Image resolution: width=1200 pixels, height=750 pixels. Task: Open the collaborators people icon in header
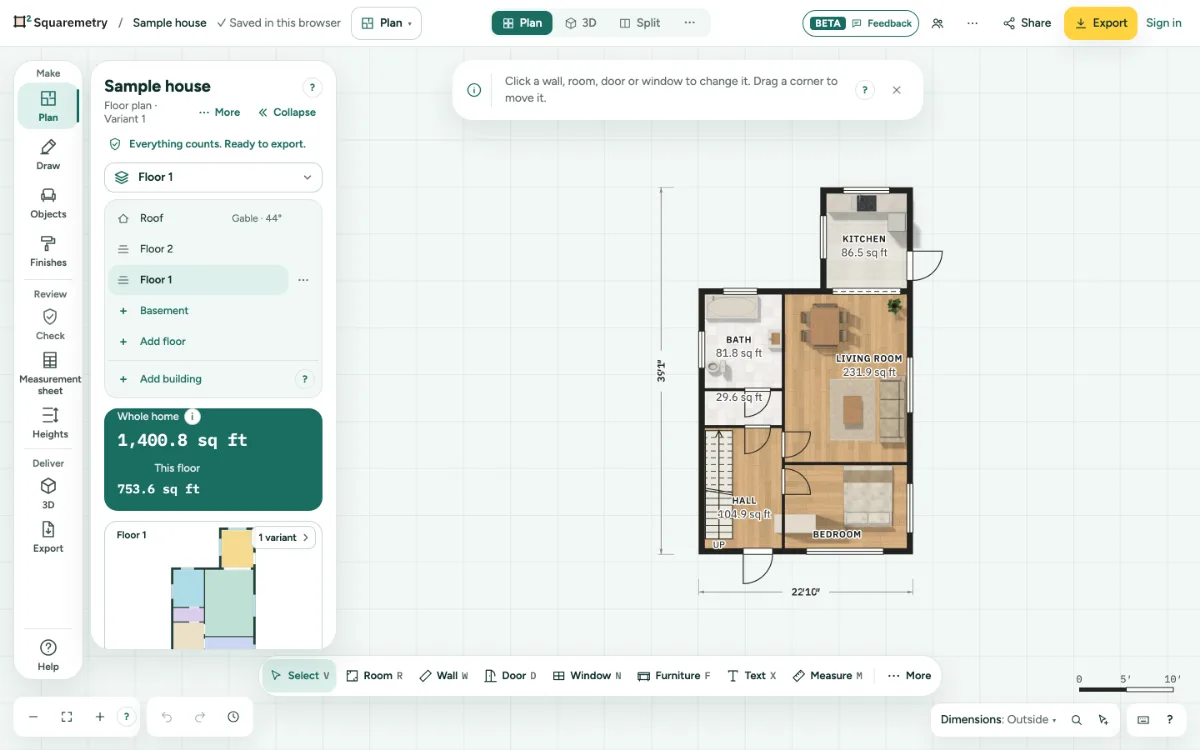tap(937, 23)
